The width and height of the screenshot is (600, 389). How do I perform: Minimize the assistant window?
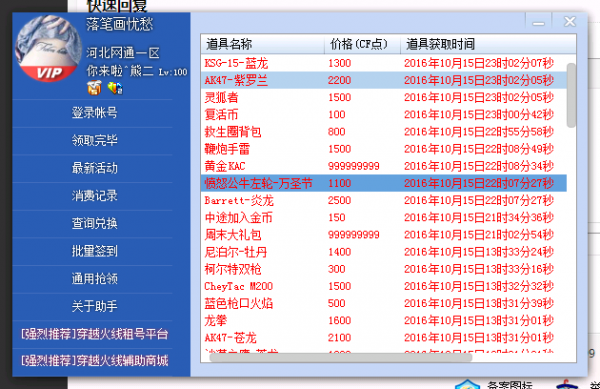pyautogui.click(x=538, y=22)
